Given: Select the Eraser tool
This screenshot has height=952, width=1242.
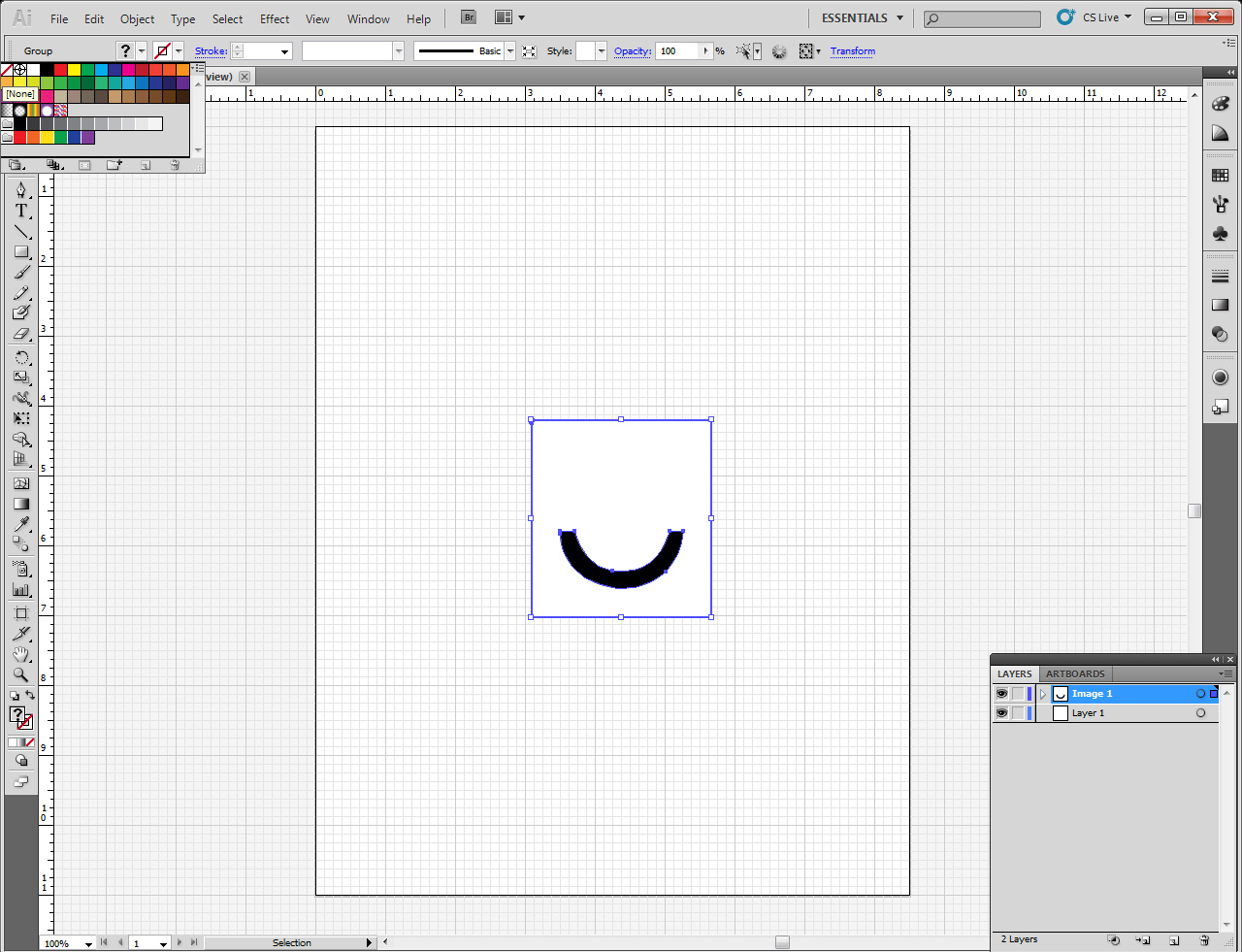Looking at the screenshot, I should tap(21, 333).
